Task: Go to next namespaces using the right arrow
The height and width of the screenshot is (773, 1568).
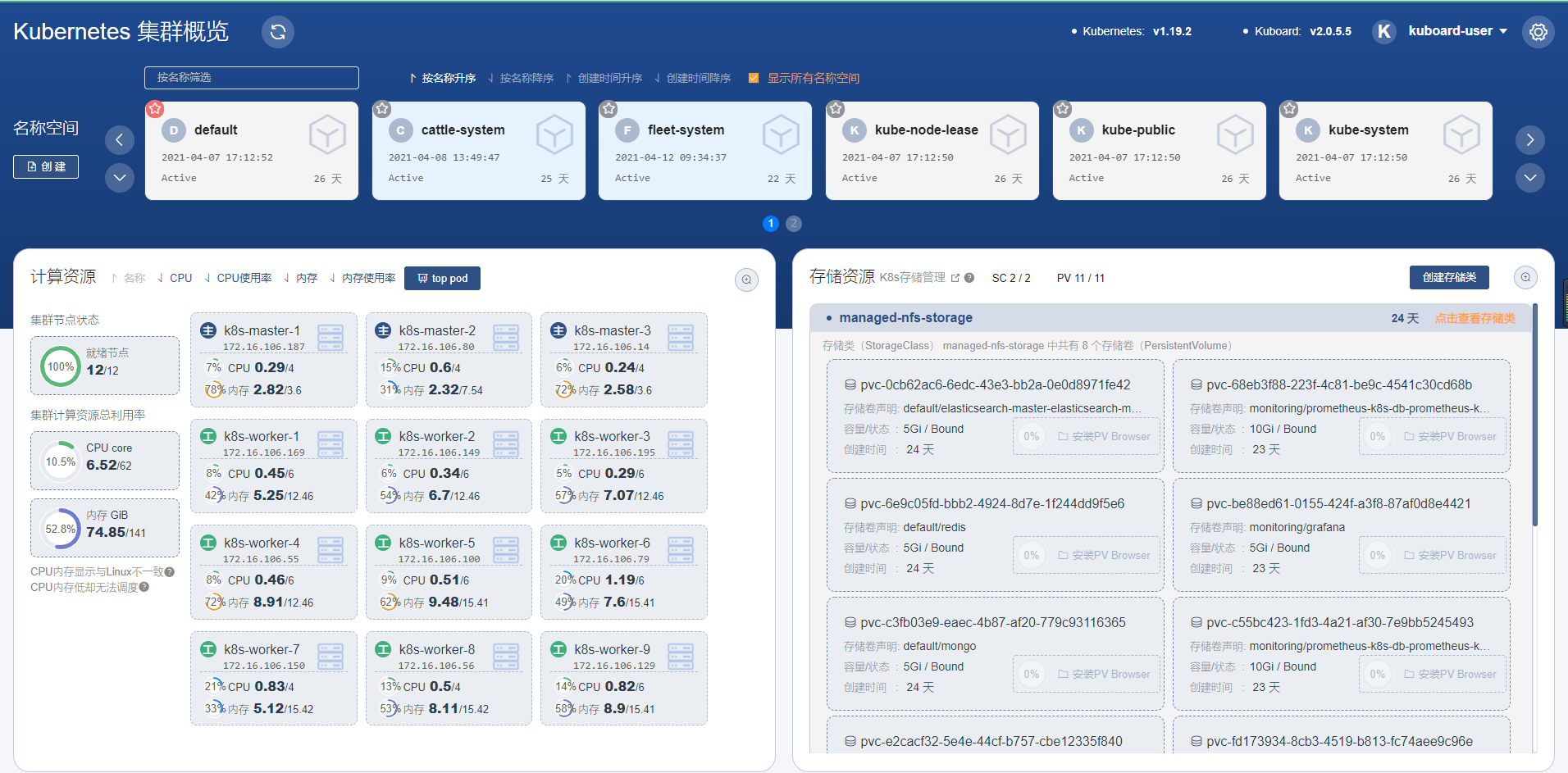Action: coord(1529,140)
